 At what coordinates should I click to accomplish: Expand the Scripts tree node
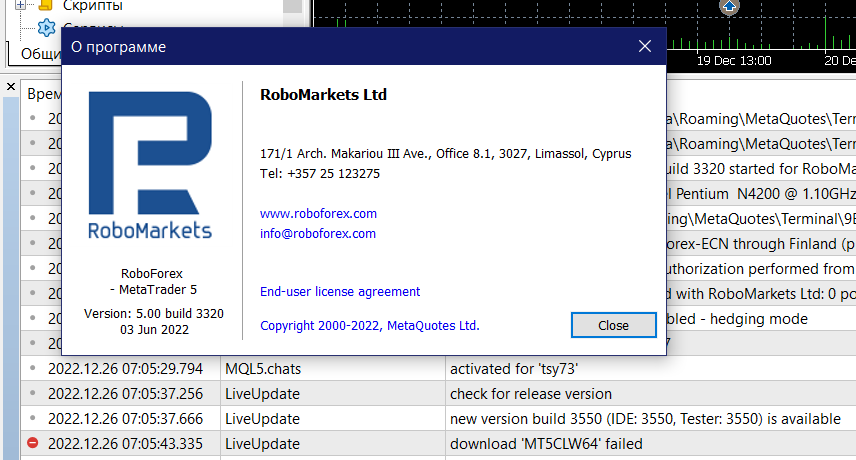point(20,5)
